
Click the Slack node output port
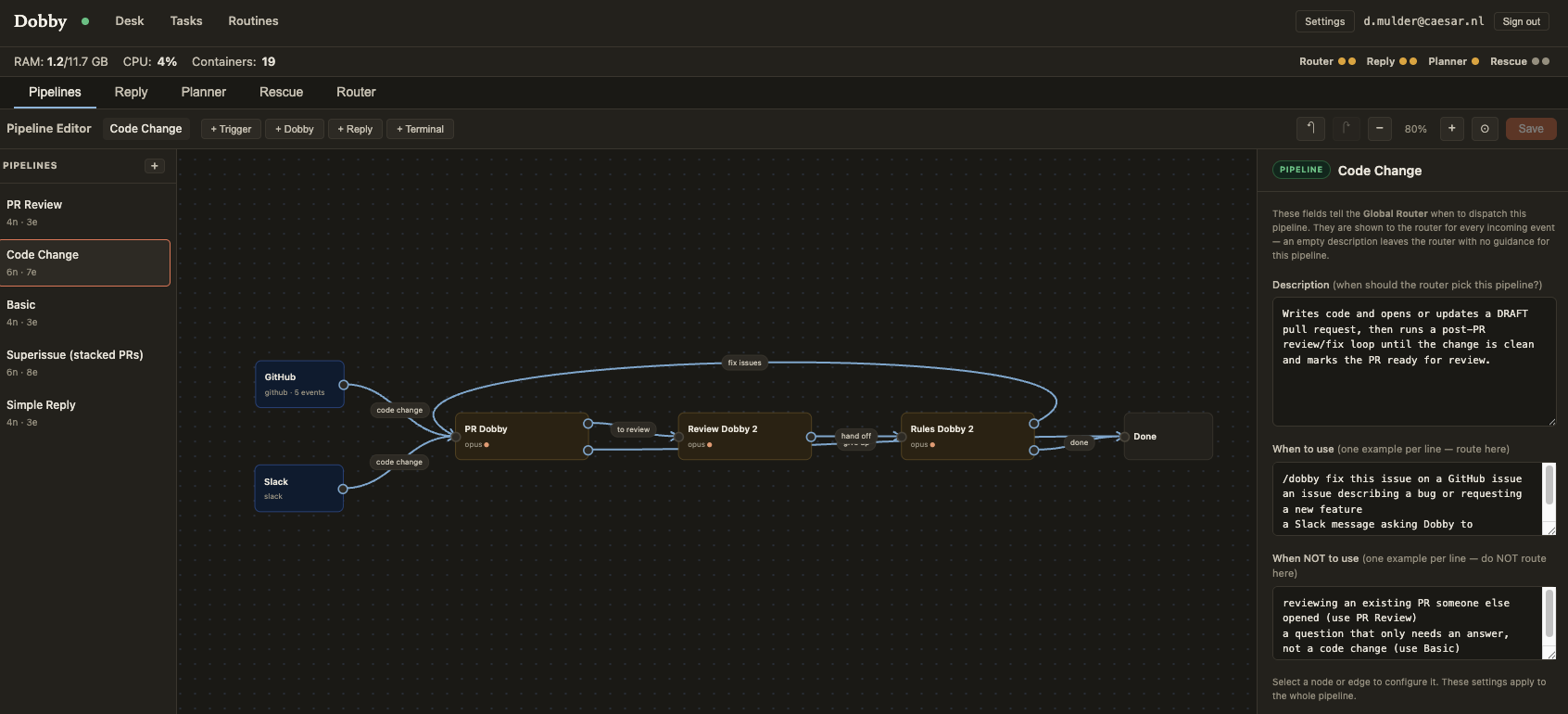(343, 489)
